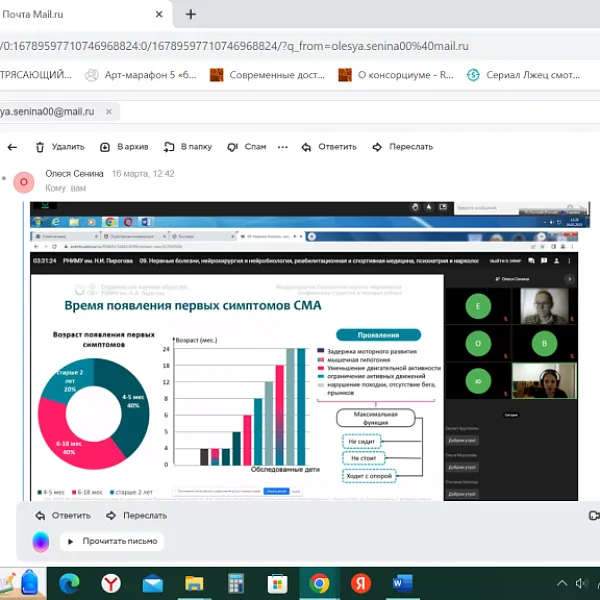
Task: Expand recipients at Кому: вам
Action: click(65, 188)
